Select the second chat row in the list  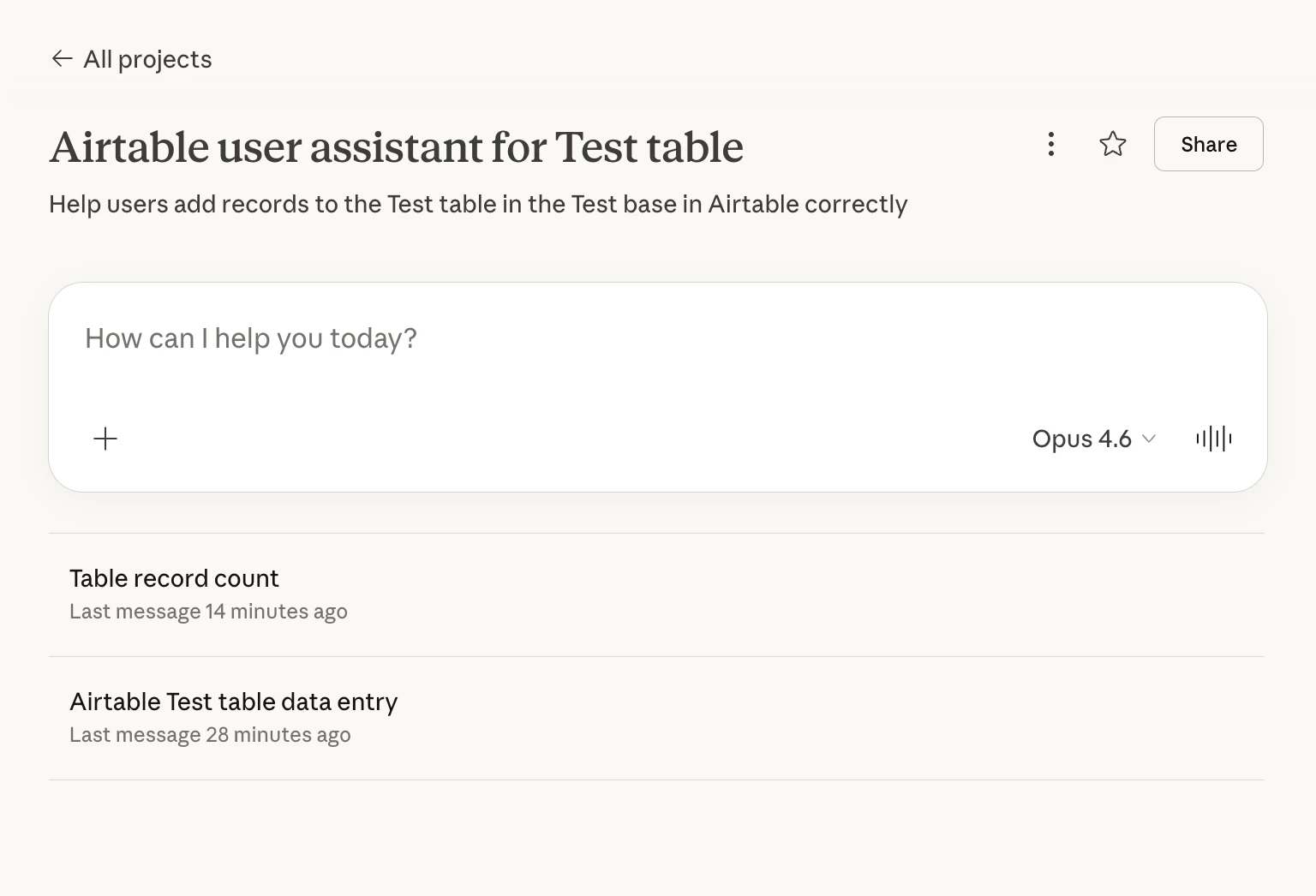coord(655,718)
